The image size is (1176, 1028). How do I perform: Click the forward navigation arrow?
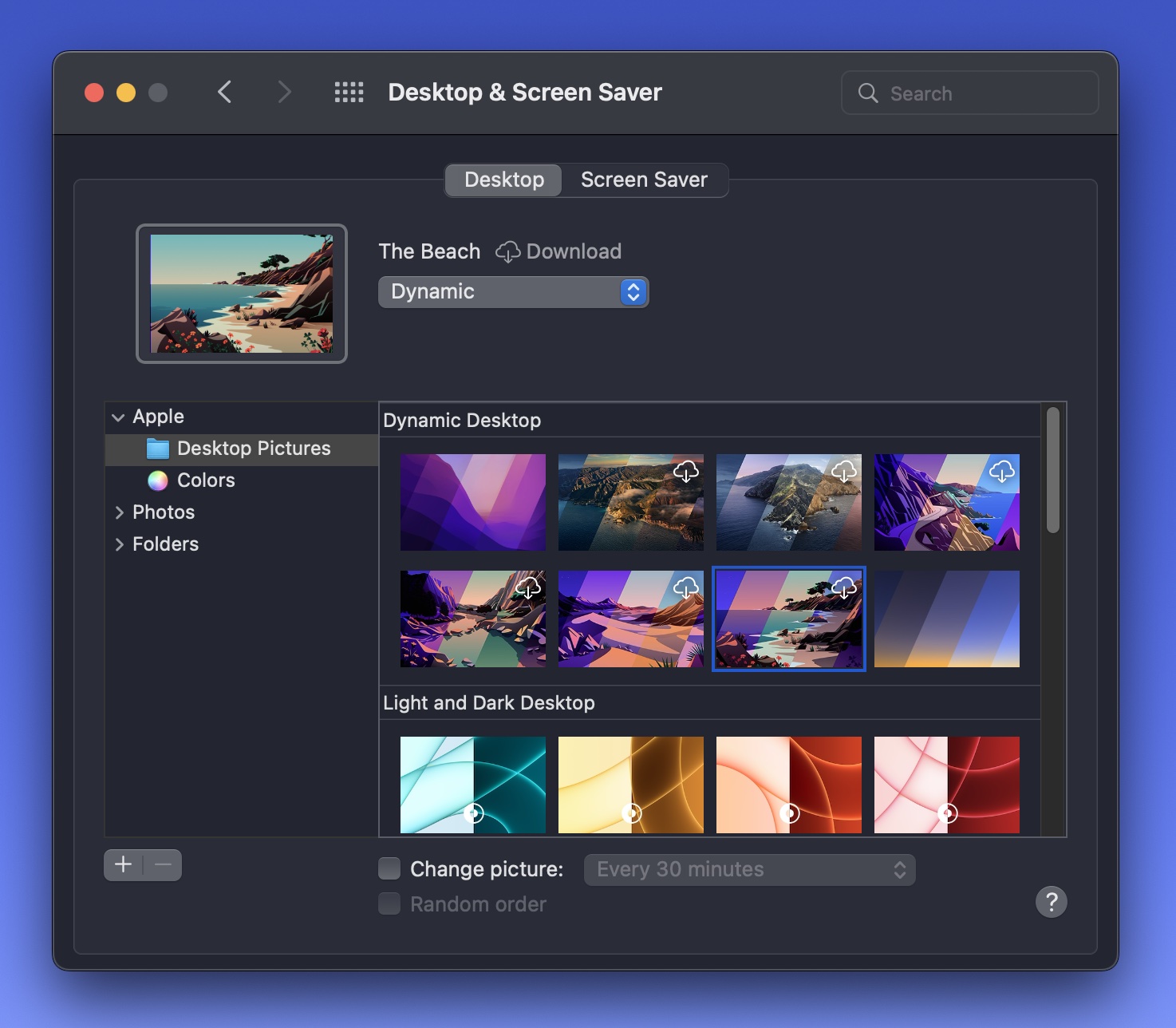(285, 92)
